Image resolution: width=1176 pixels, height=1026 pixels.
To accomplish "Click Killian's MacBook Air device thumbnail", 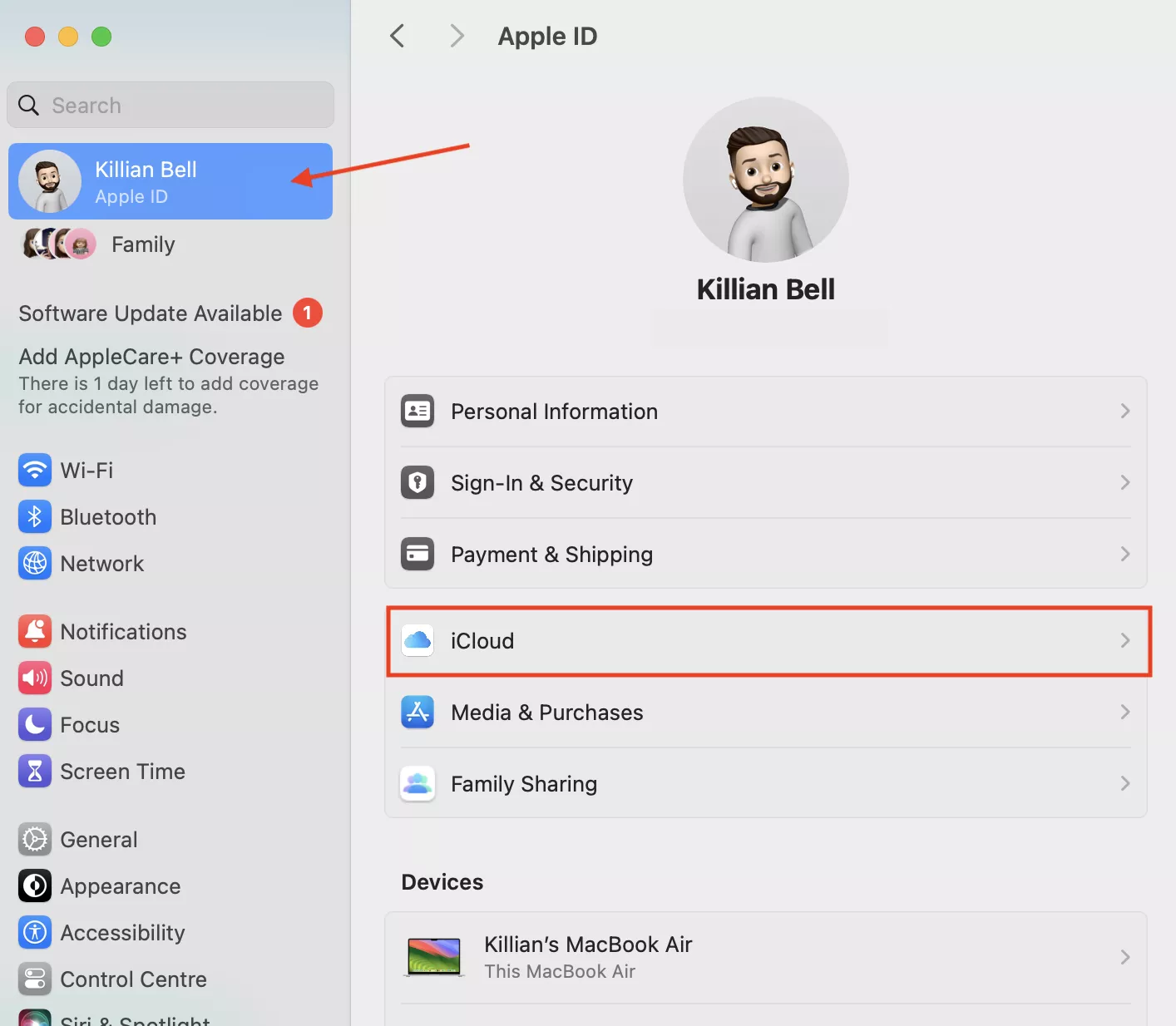I will (x=433, y=957).
